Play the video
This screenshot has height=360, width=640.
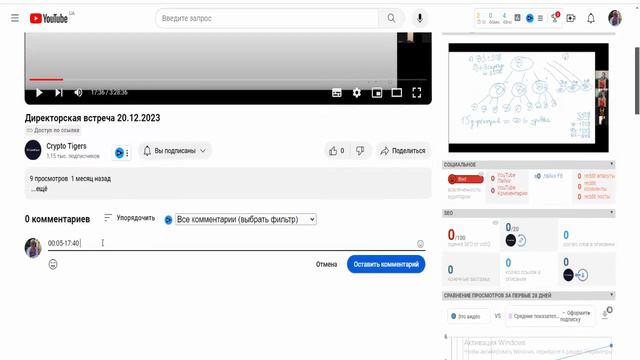(39, 93)
